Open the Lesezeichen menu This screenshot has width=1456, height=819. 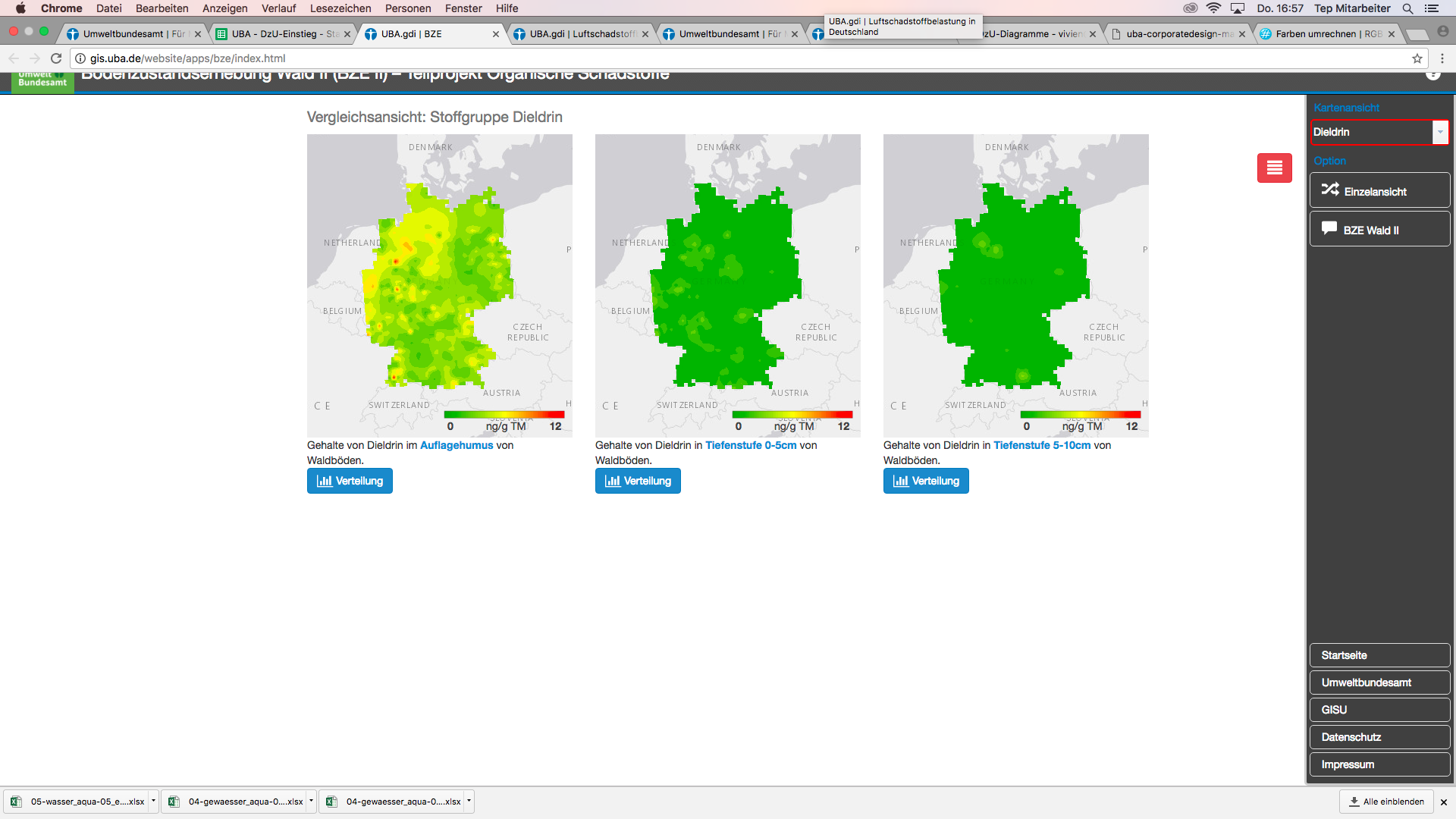[340, 8]
